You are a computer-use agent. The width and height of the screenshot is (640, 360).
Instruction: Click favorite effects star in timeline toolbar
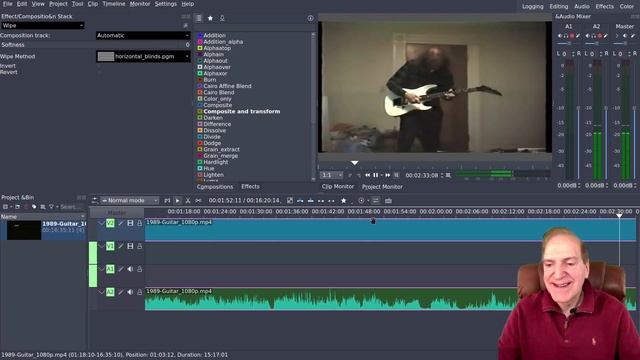(344, 200)
